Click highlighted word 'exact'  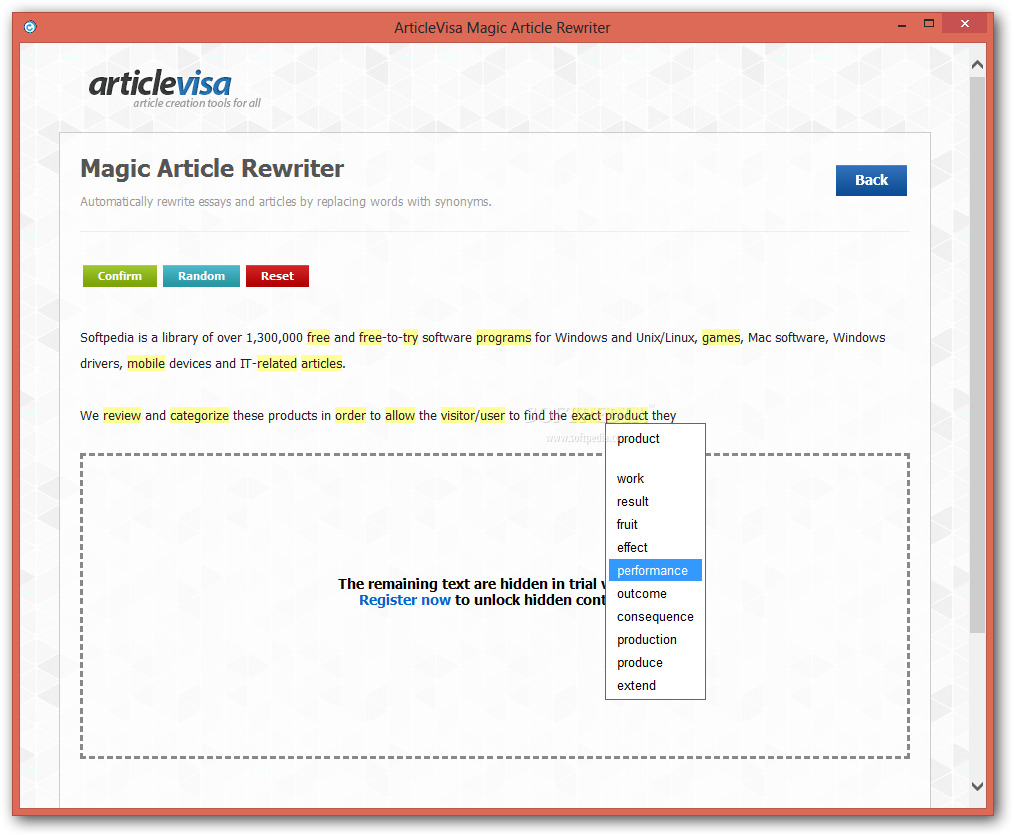click(586, 415)
